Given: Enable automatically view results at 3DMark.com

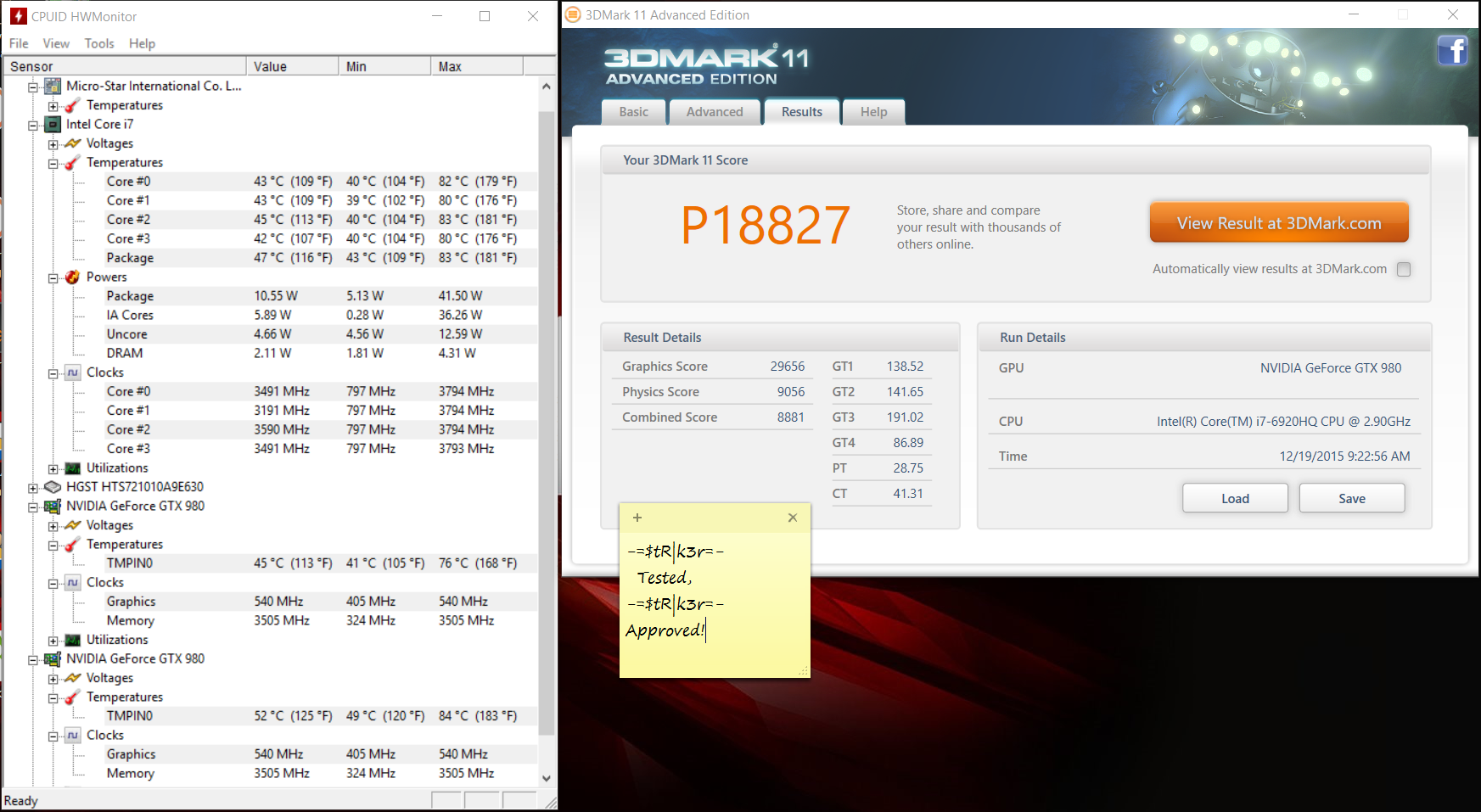Looking at the screenshot, I should [x=1404, y=269].
